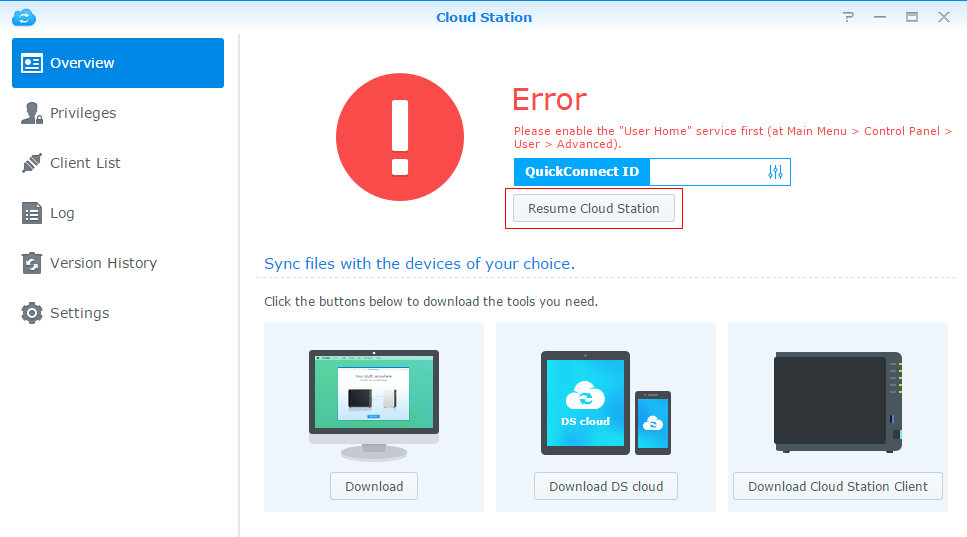Click the Error heading text
The image size is (967, 537).
coord(549,99)
